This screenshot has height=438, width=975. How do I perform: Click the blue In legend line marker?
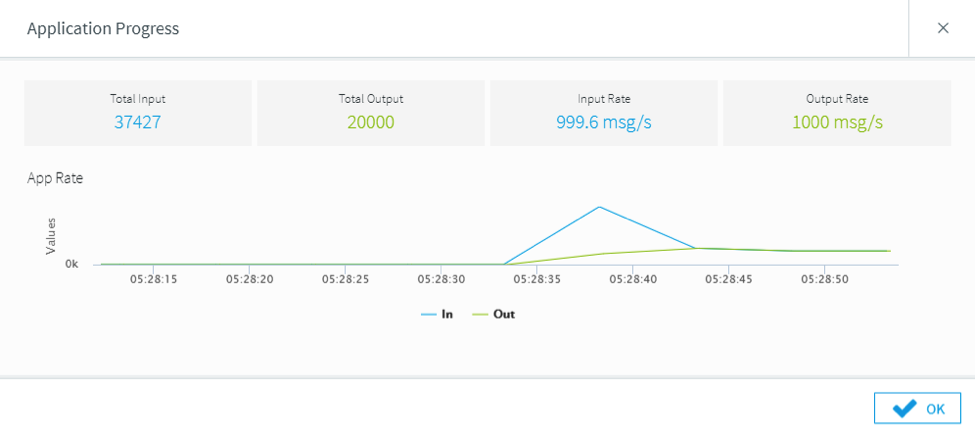[x=429, y=314]
